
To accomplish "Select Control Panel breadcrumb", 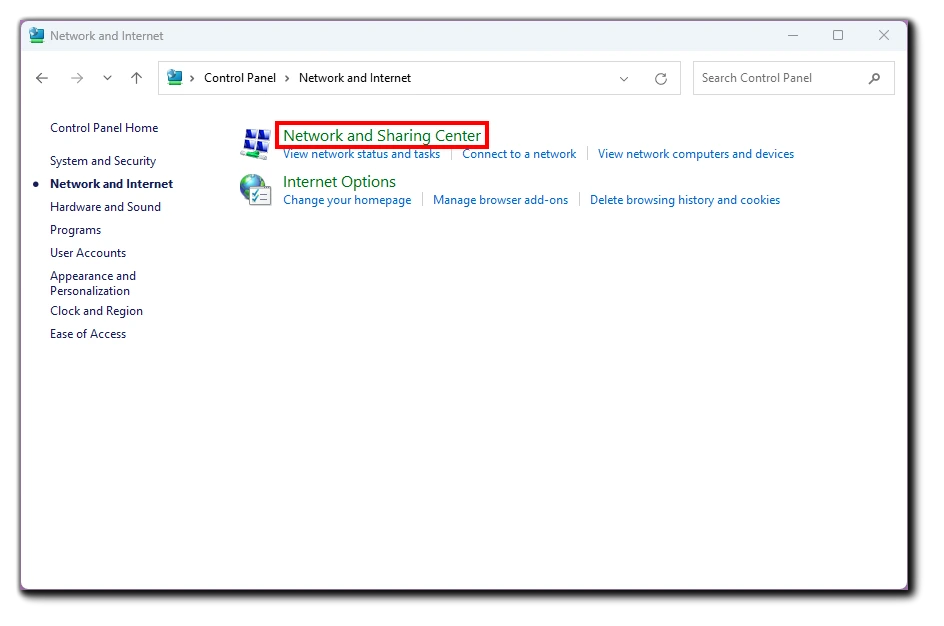I will click(240, 78).
